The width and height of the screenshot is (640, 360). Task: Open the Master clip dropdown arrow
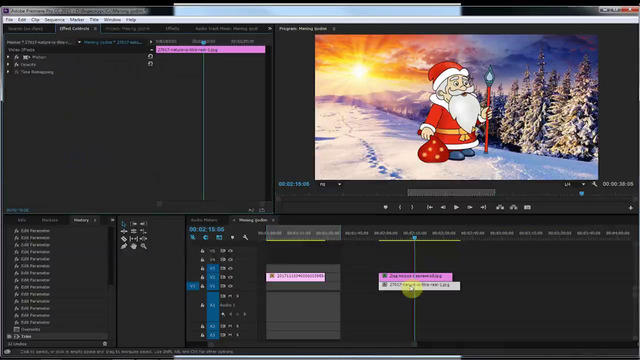point(79,42)
